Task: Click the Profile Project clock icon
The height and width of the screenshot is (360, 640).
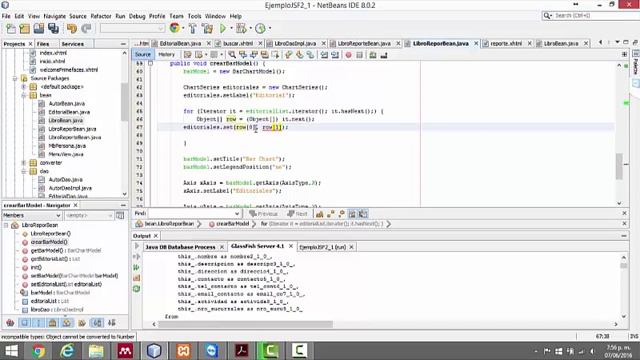Action: click(x=260, y=28)
